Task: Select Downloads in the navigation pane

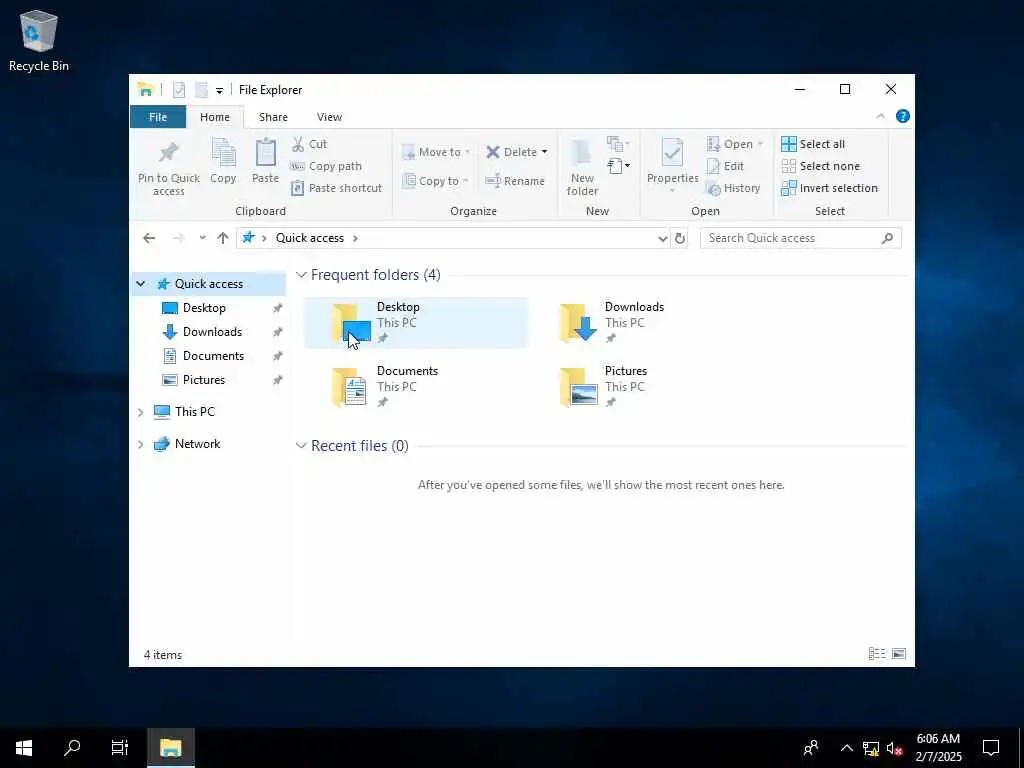Action: pos(208,332)
